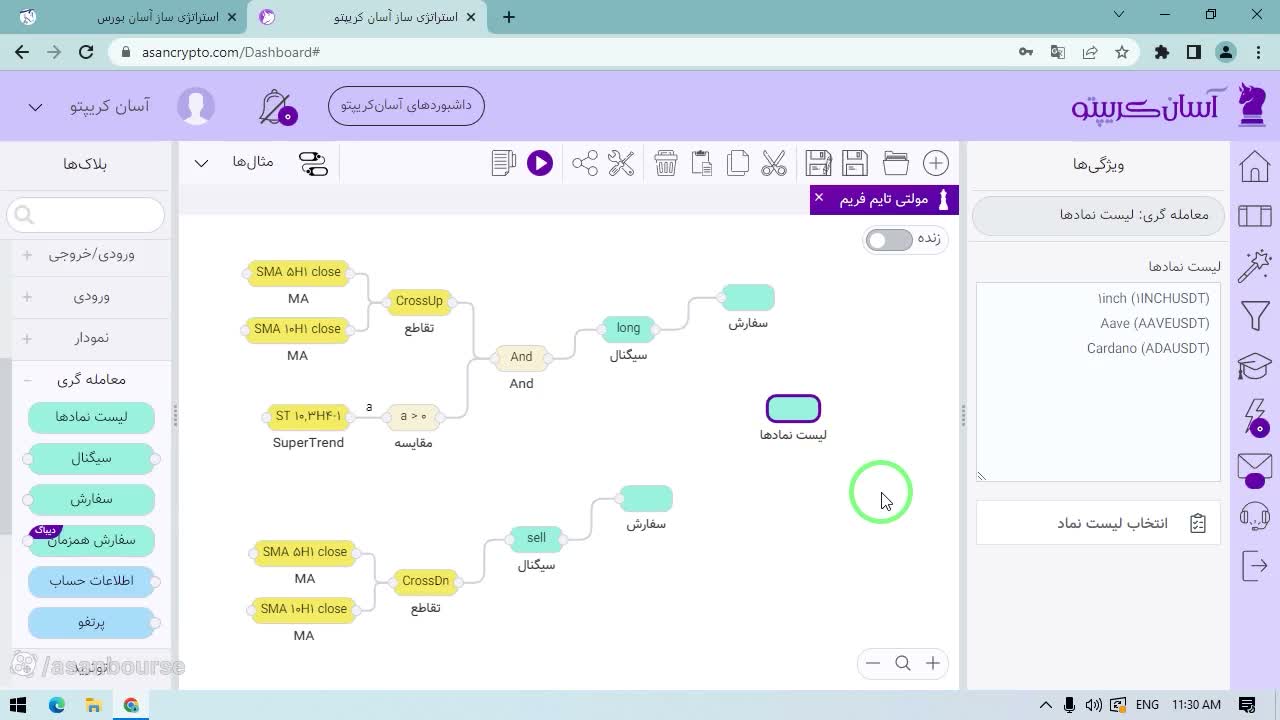Click the داشبوردهای آسان‌کریپتو button
This screenshot has height=720, width=1280.
406,105
